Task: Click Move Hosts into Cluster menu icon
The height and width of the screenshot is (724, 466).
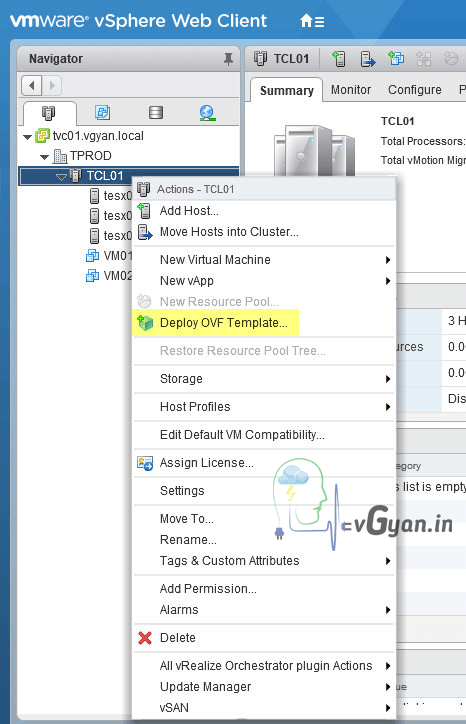Action: [x=145, y=232]
